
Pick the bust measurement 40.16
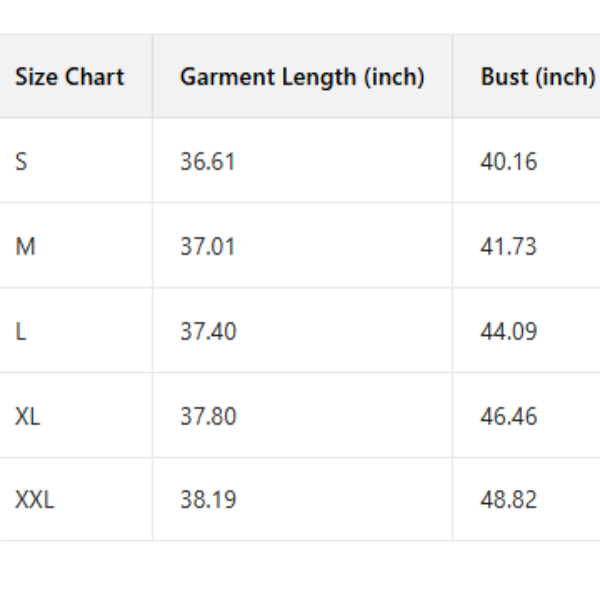point(508,161)
